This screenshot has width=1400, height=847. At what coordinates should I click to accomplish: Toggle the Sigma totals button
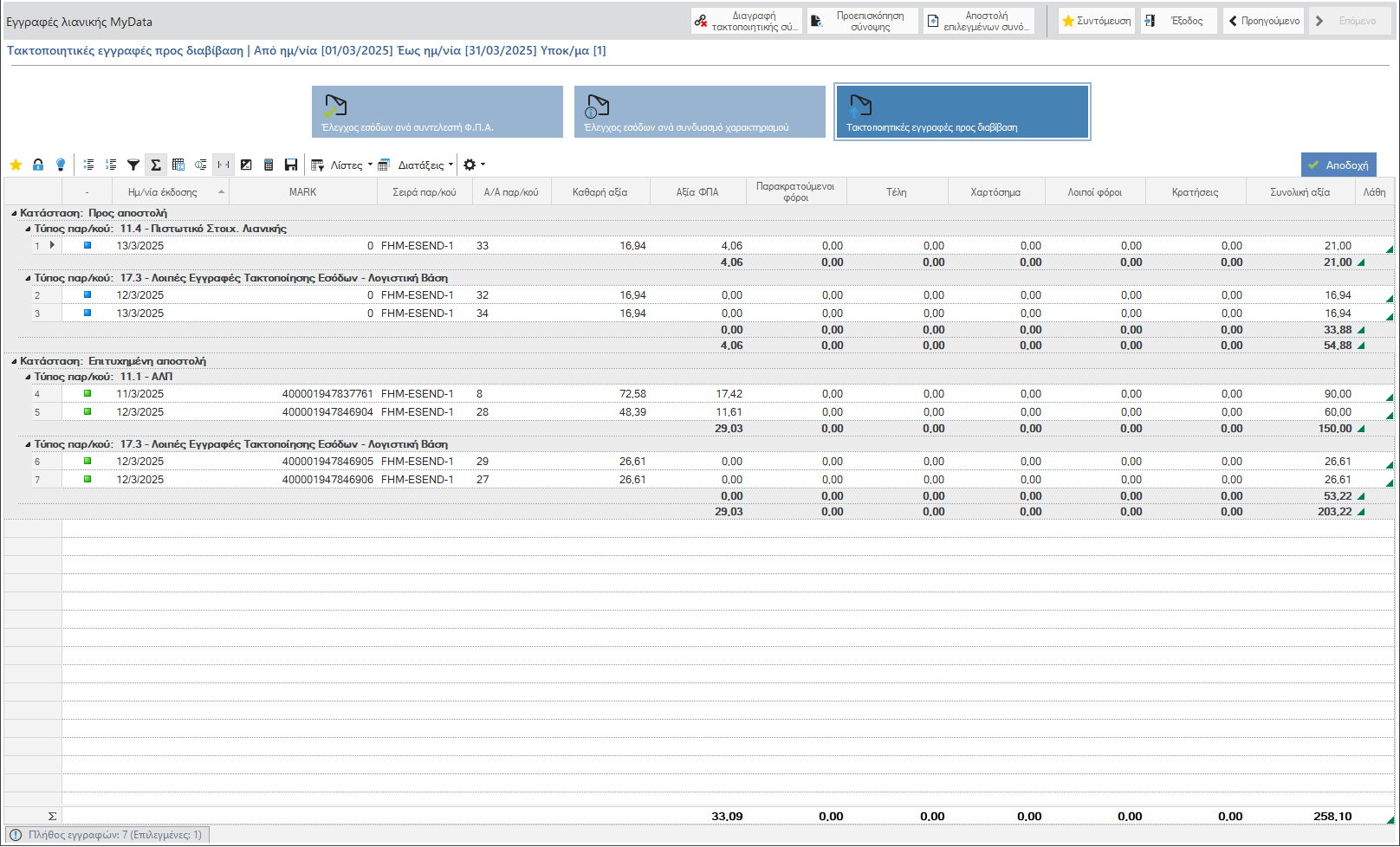point(156,165)
